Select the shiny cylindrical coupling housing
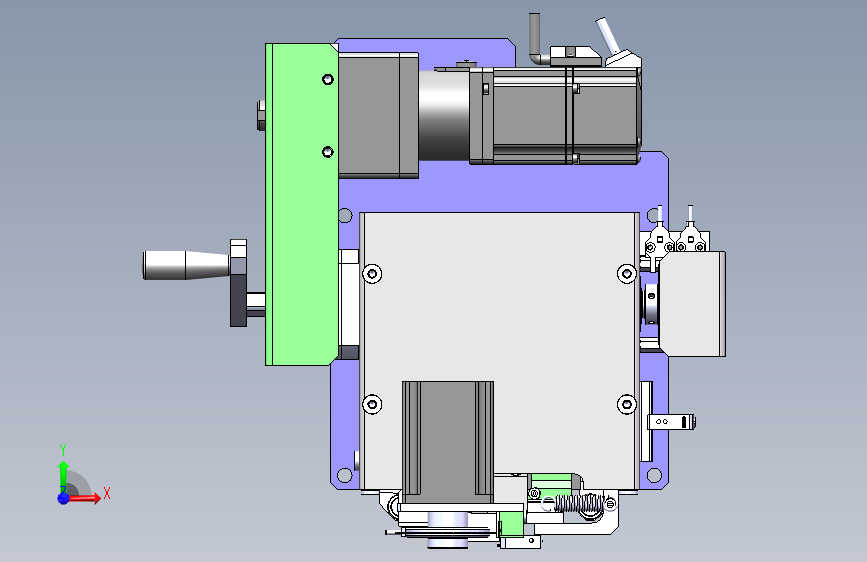The height and width of the screenshot is (562, 867). click(444, 116)
